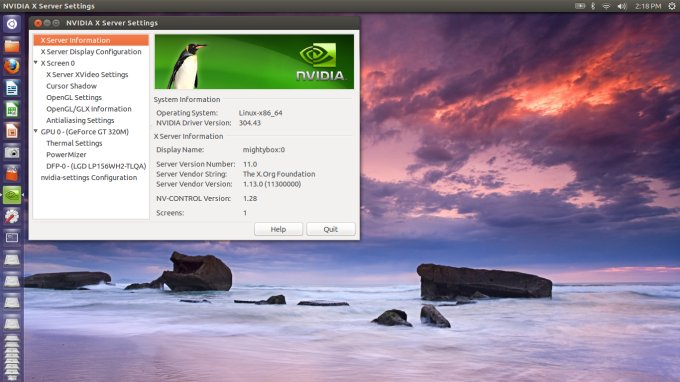
Task: Open the Bluetooth indicator menu
Action: [x=593, y=6]
